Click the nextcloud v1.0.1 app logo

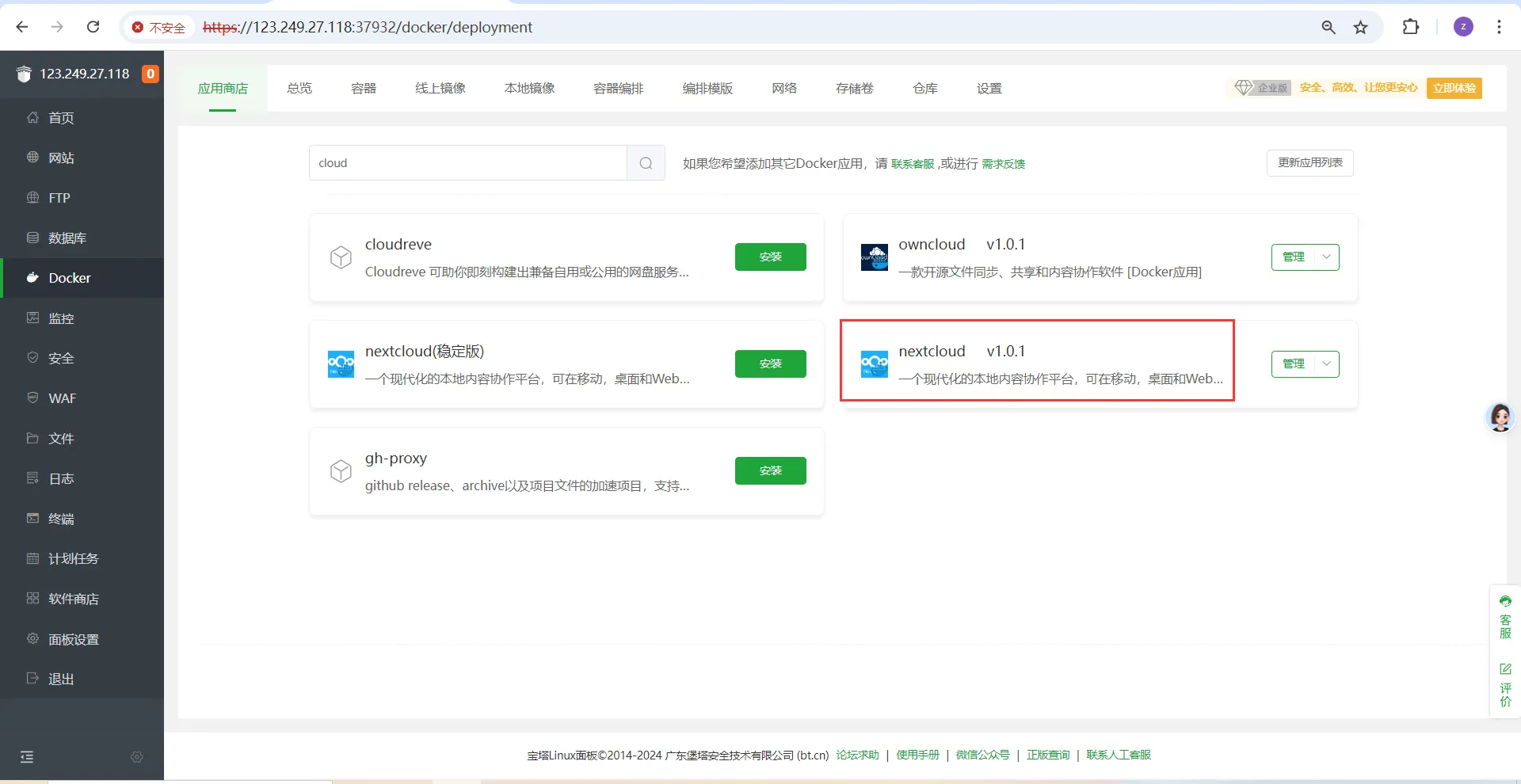[x=875, y=364]
